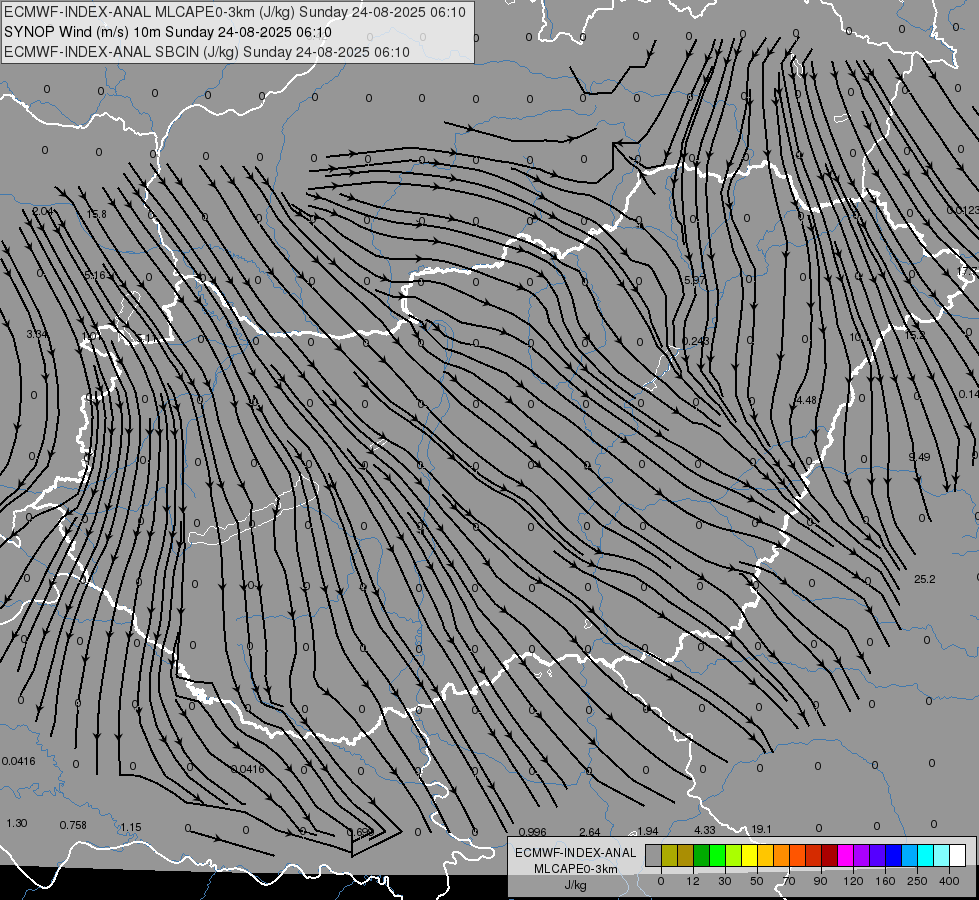Click the 3.34 value on the map

(x=37, y=334)
